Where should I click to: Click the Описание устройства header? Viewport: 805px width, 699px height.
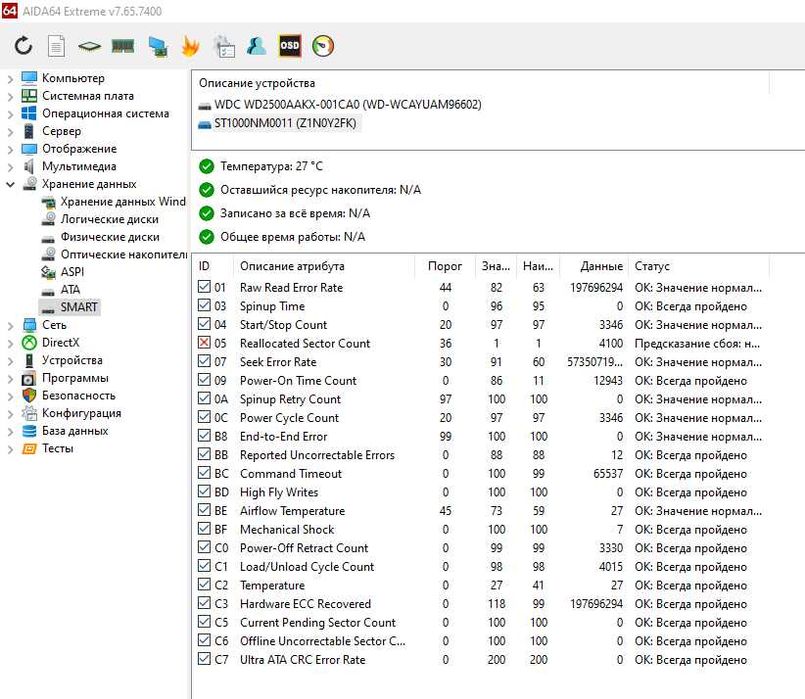(257, 83)
